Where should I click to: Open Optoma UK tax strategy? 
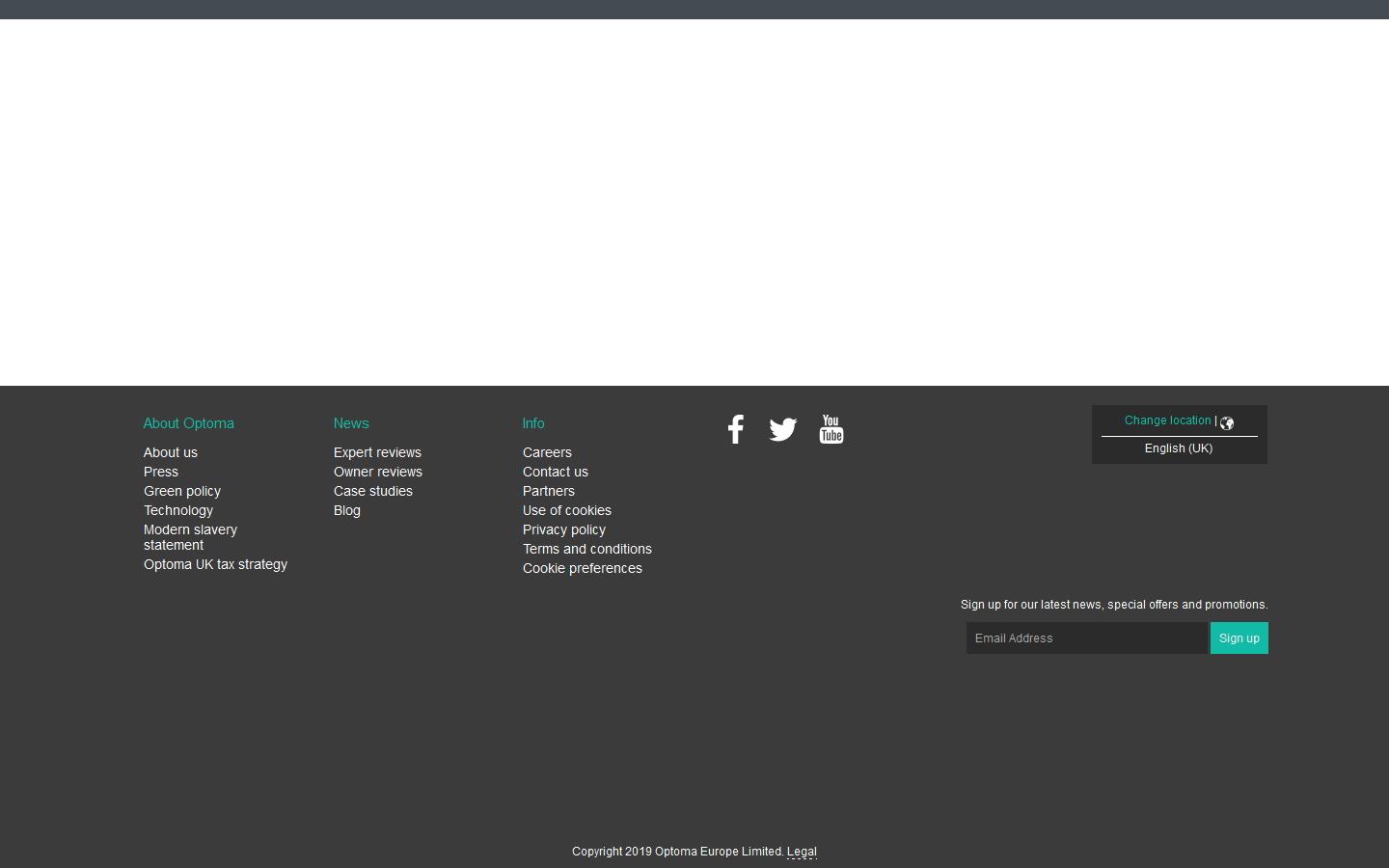215,564
